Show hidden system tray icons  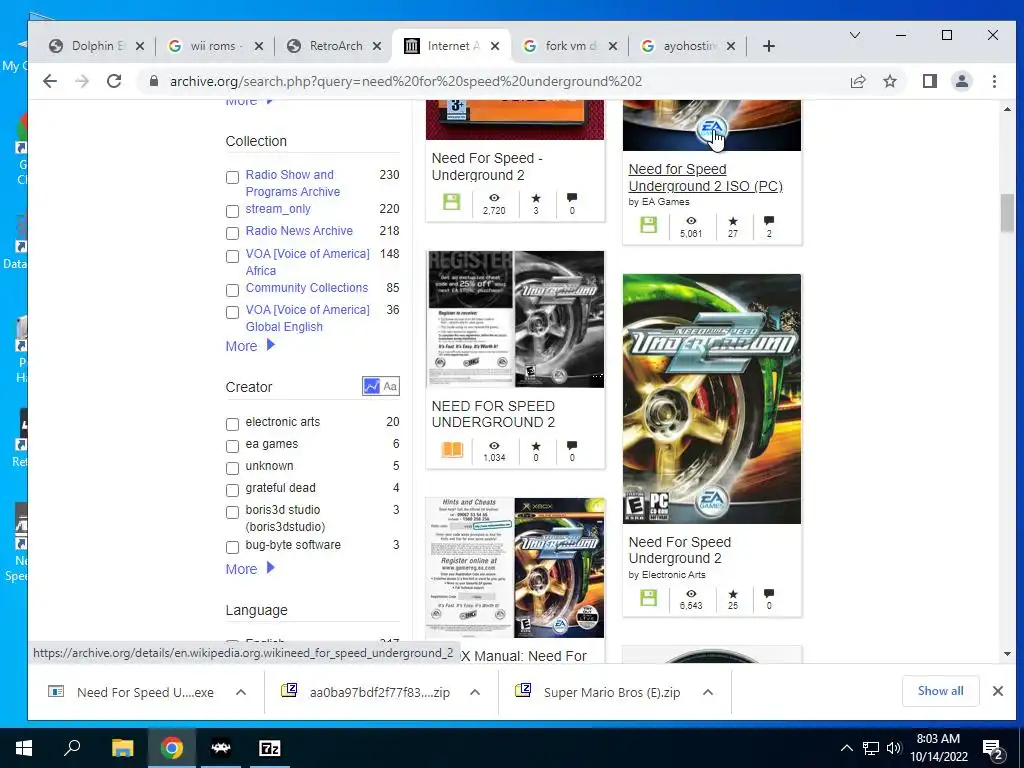(x=846, y=748)
